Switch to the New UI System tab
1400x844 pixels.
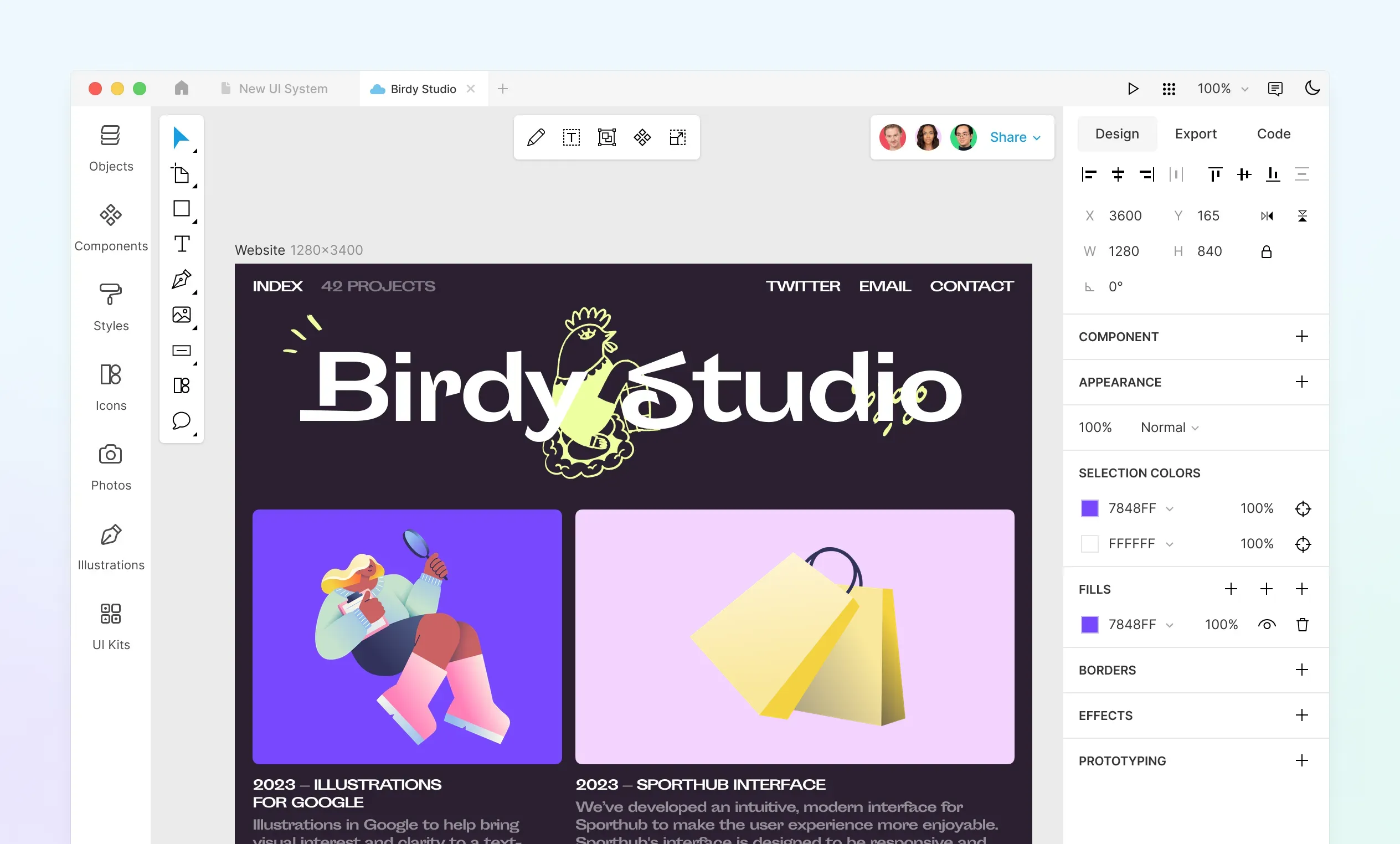coord(274,89)
